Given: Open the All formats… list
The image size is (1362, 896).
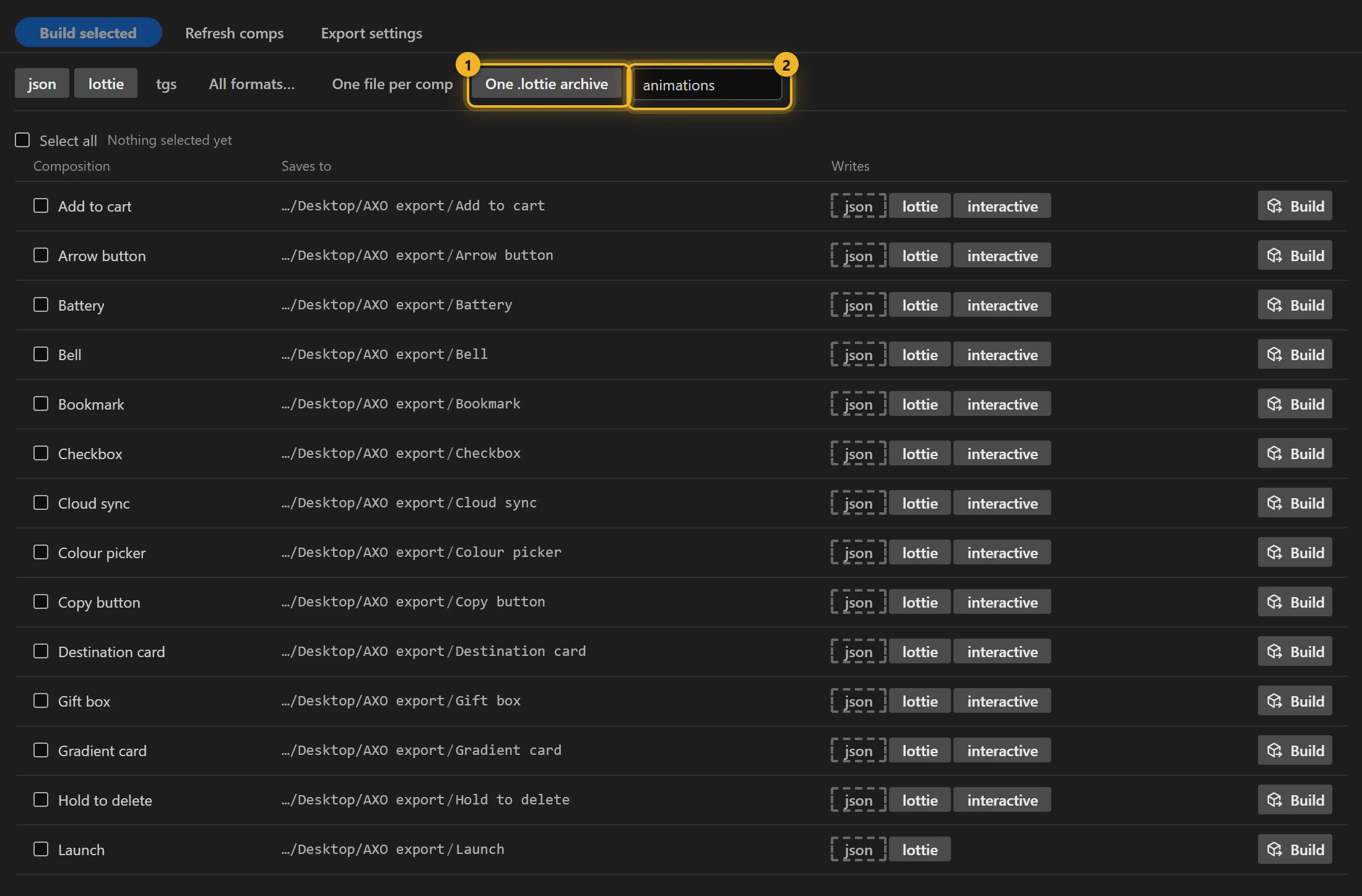Looking at the screenshot, I should (x=251, y=84).
